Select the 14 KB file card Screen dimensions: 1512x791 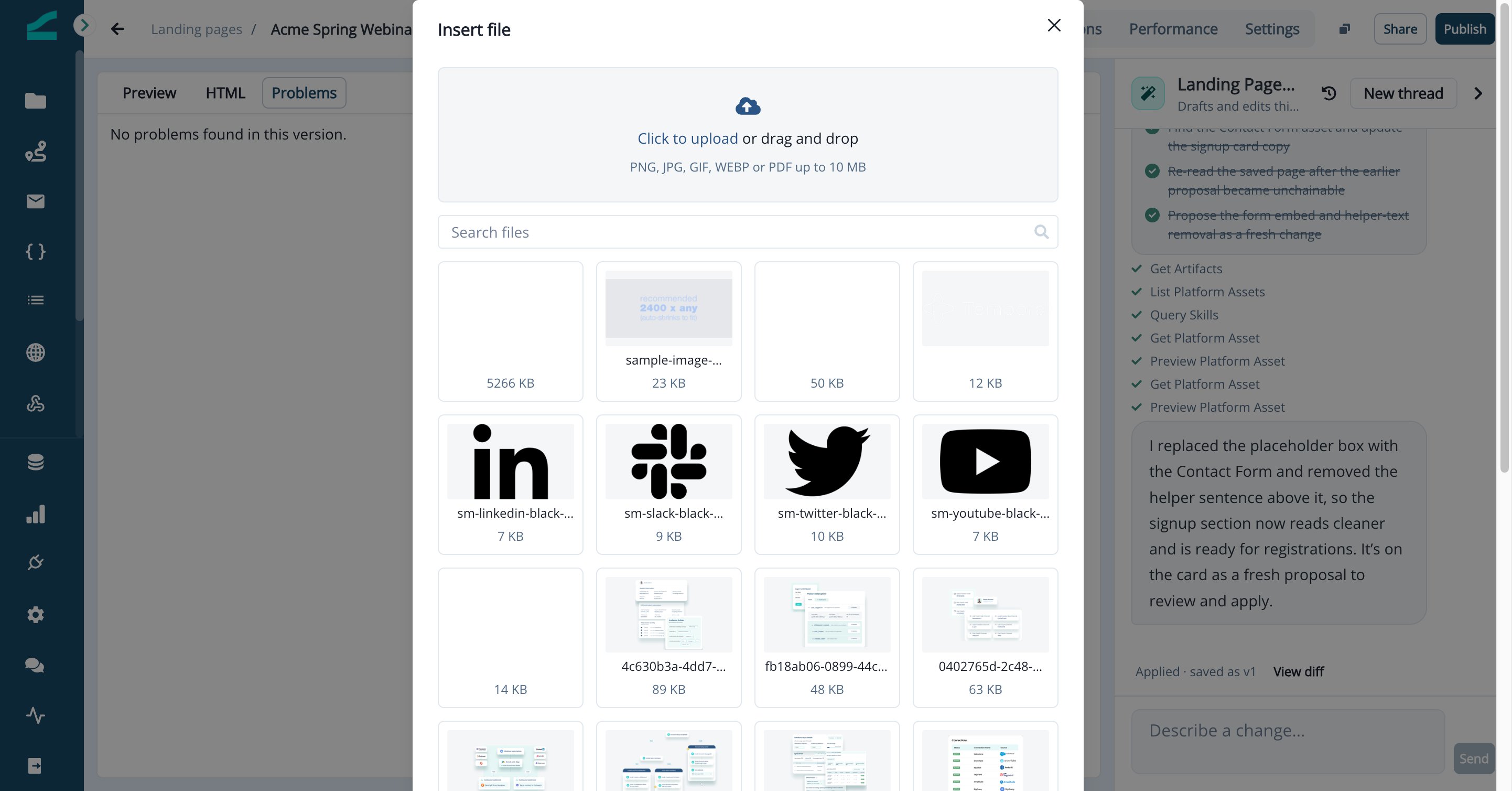[x=510, y=638]
